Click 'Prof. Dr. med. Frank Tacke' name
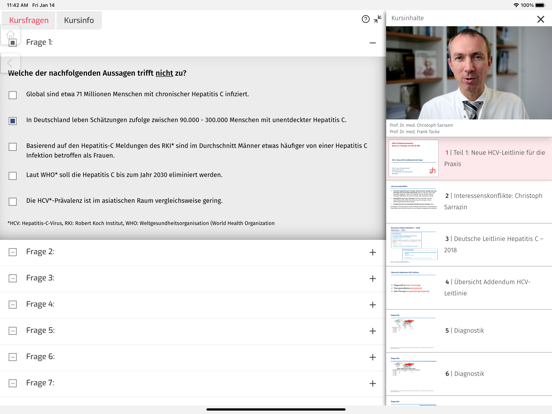The width and height of the screenshot is (552, 414). coord(415,132)
